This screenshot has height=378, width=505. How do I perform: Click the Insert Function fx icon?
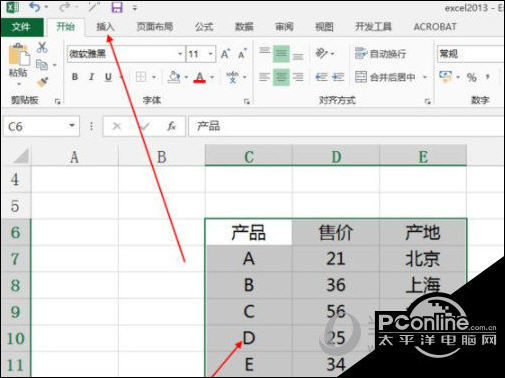(171, 126)
